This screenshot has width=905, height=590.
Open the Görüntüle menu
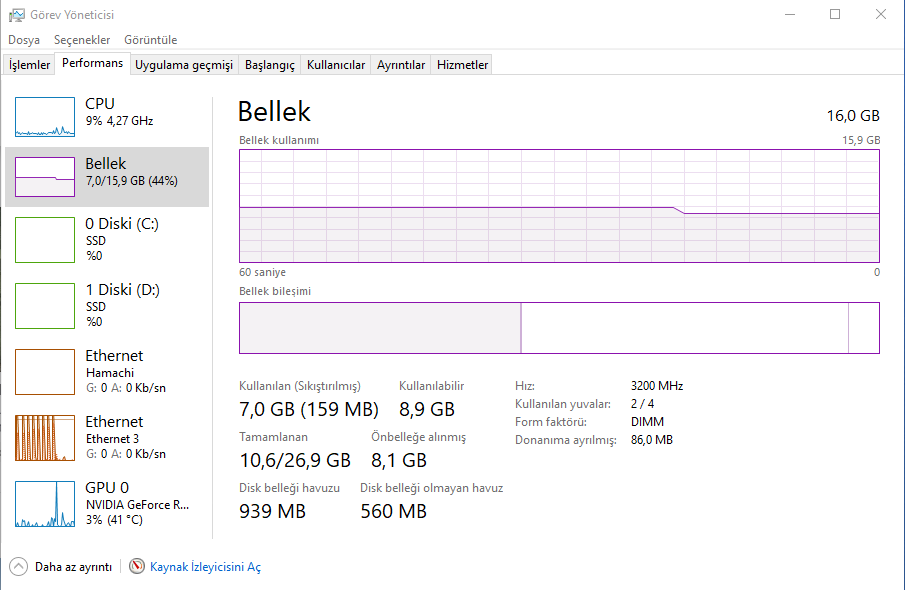(151, 40)
